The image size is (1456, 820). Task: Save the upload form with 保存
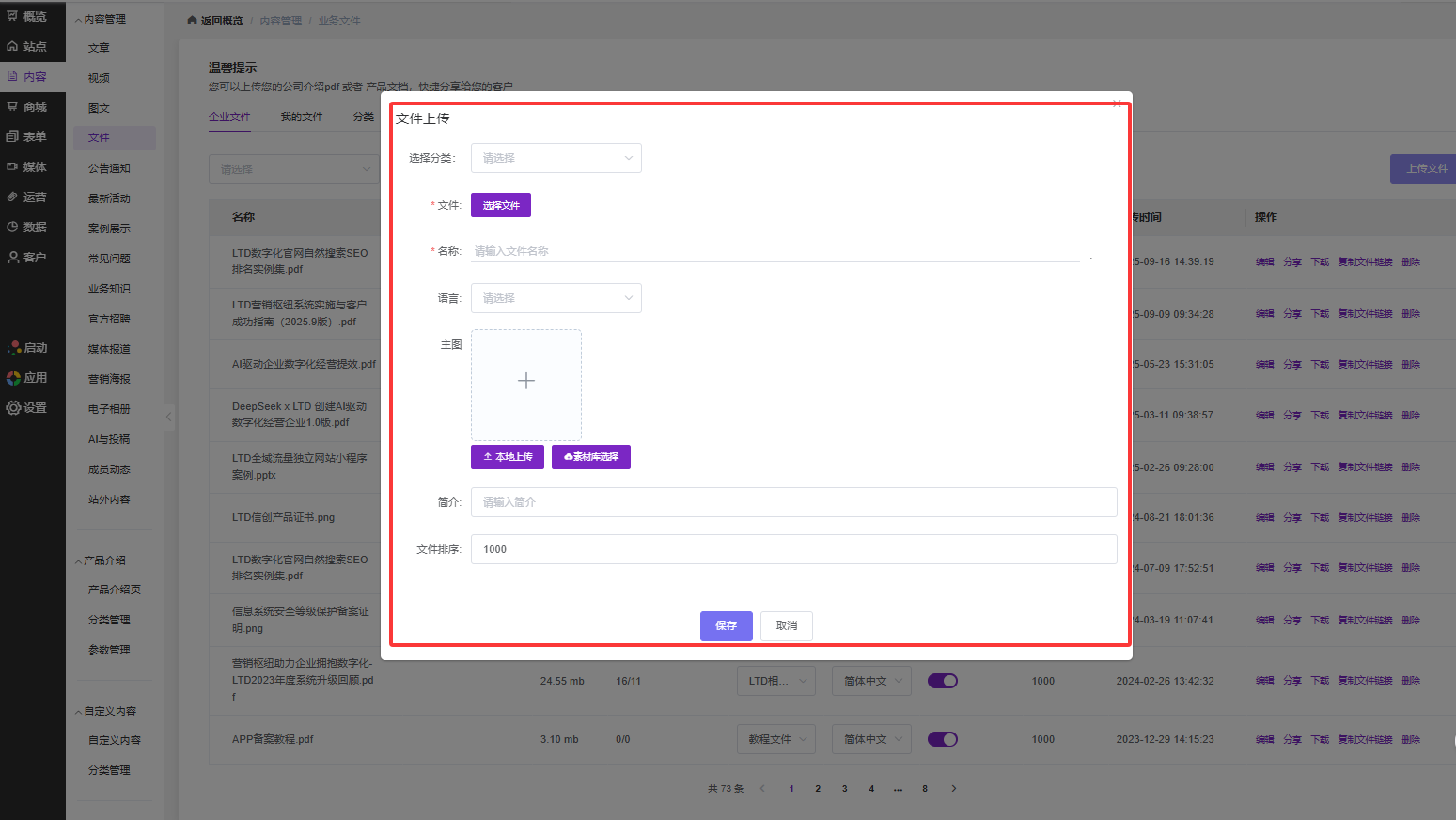tap(727, 626)
